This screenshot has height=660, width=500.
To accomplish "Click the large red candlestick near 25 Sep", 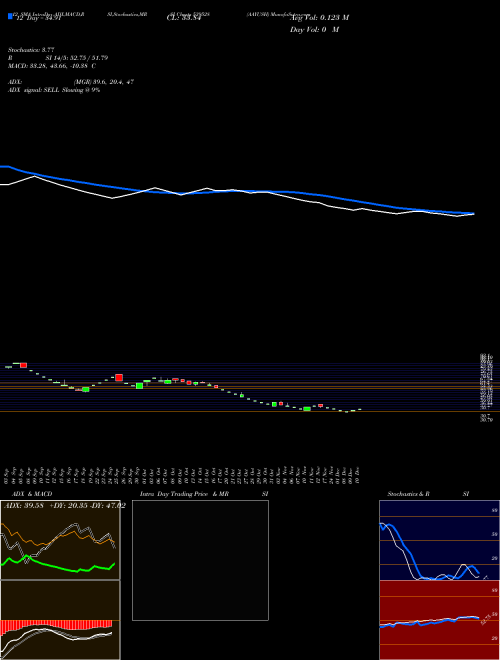I will click(x=119, y=378).
